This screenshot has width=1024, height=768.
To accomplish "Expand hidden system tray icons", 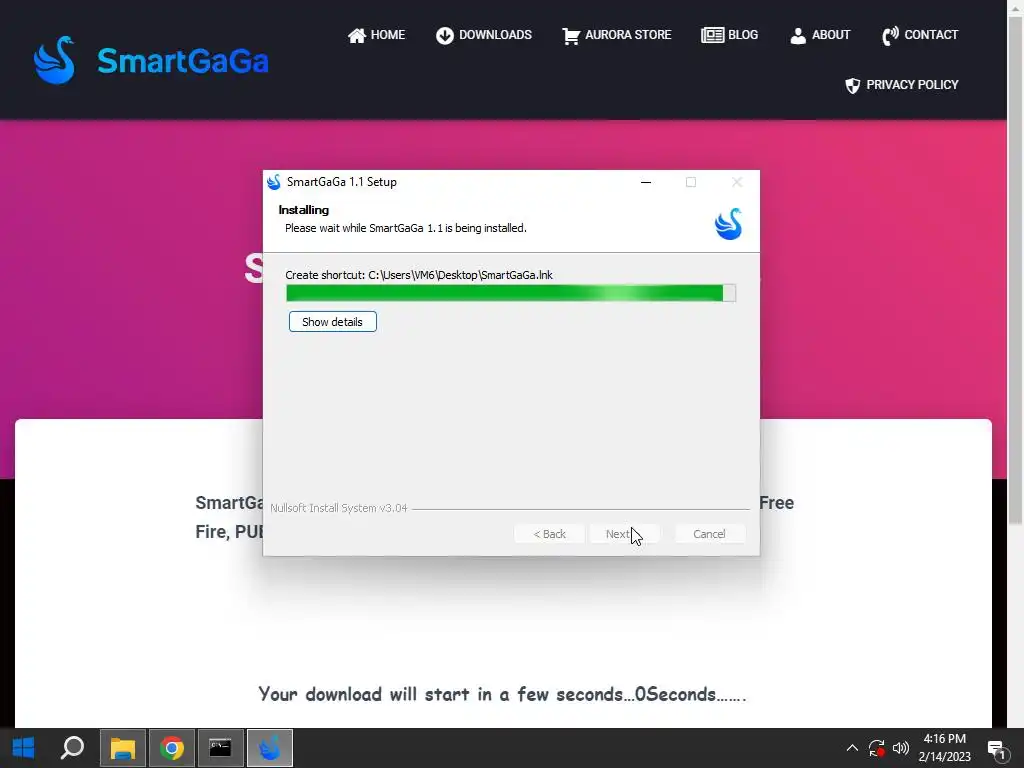I will pyautogui.click(x=852, y=748).
